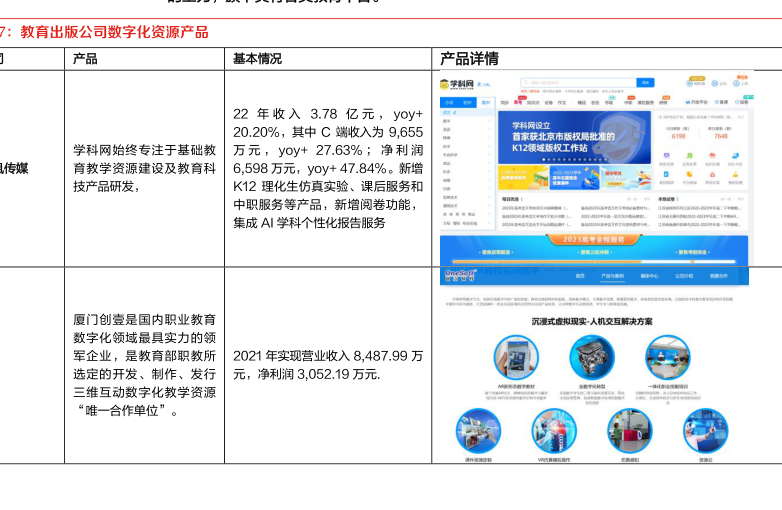Click the text 22年收入3.78亿元
This screenshot has width=782, height=510.
tap(304, 114)
